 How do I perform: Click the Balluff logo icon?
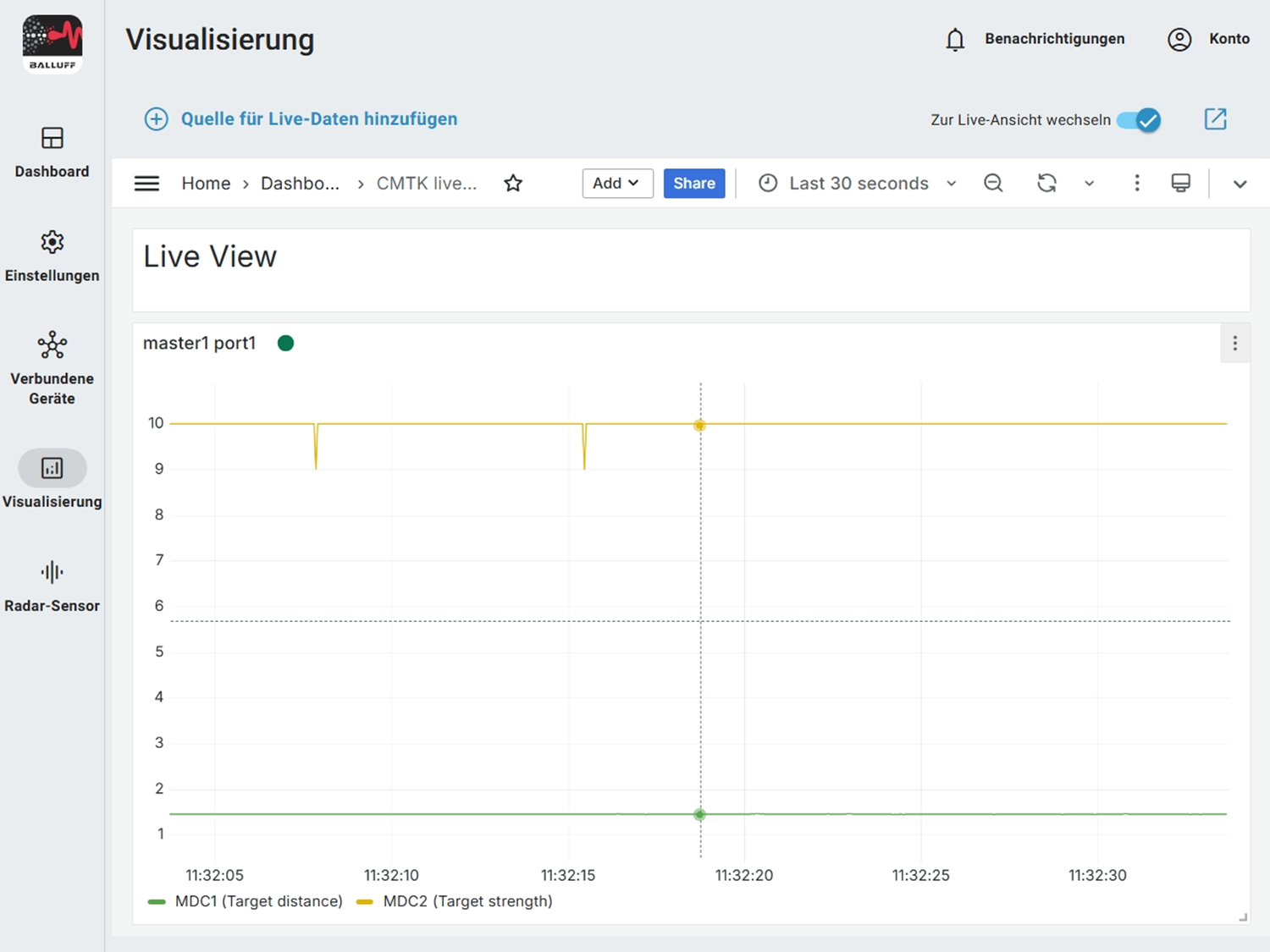52,44
